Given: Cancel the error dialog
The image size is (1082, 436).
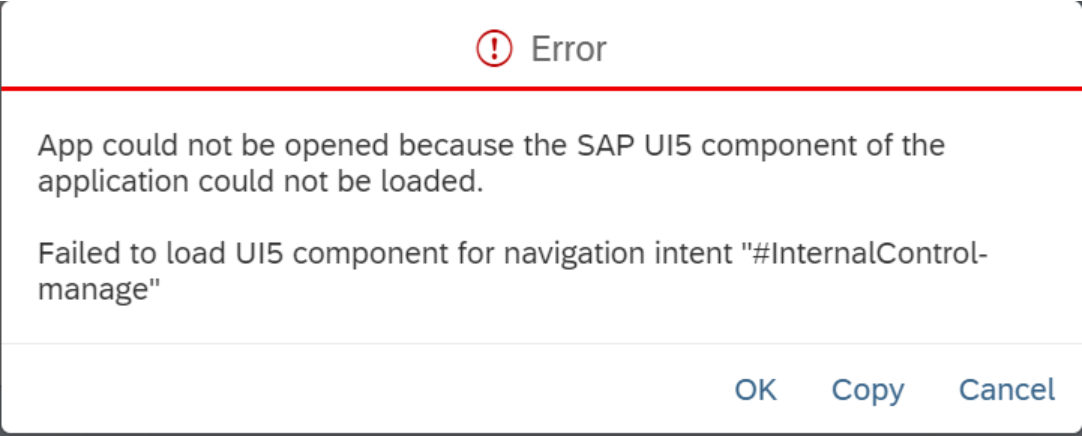Looking at the screenshot, I should point(1007,390).
